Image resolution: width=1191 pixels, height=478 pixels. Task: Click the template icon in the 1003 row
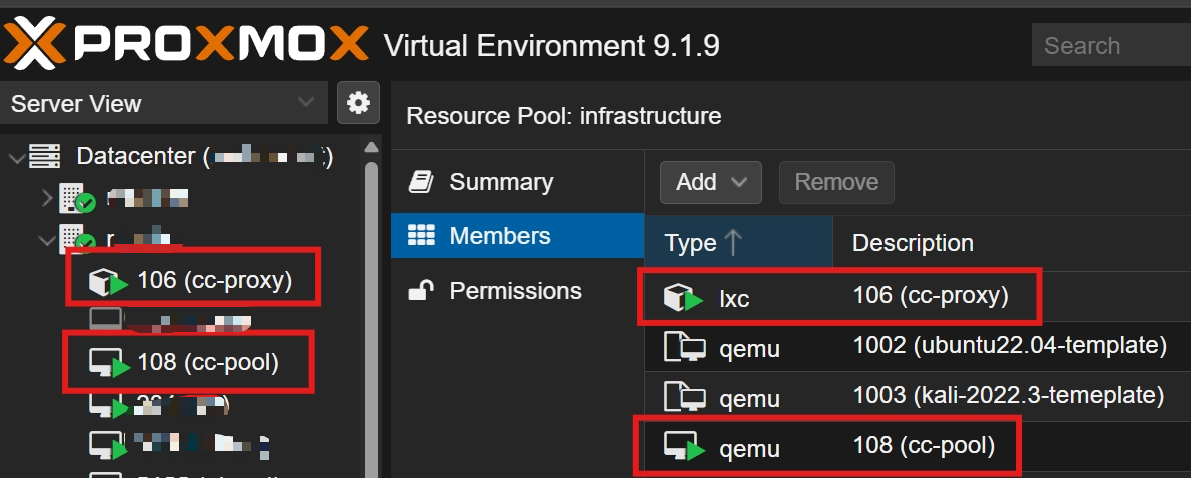coord(684,397)
